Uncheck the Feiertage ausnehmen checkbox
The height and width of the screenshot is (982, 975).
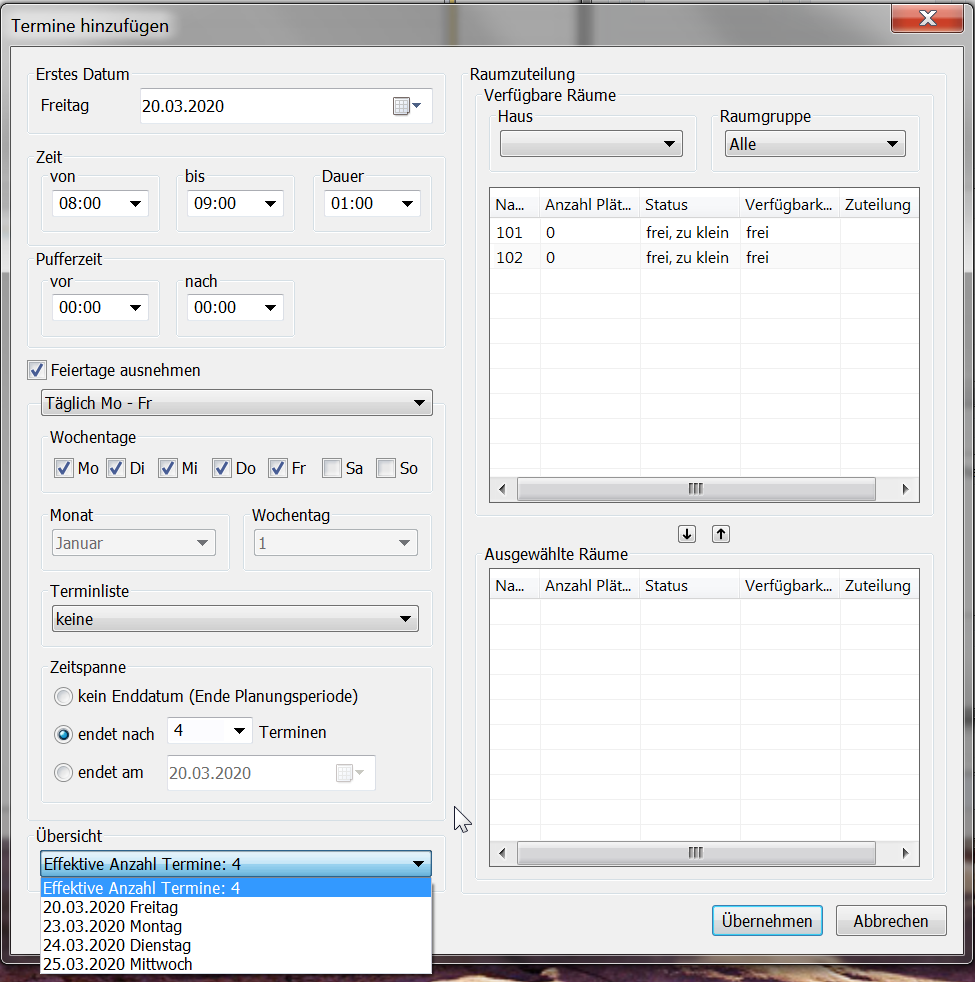point(37,370)
